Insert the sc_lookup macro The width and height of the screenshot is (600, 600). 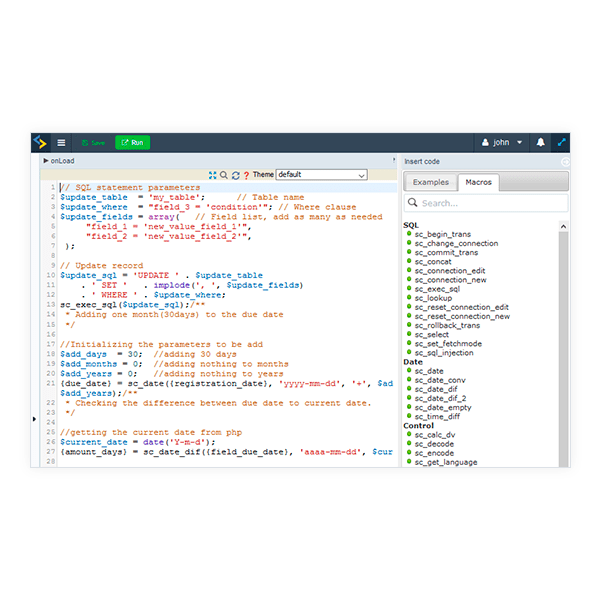pos(433,298)
